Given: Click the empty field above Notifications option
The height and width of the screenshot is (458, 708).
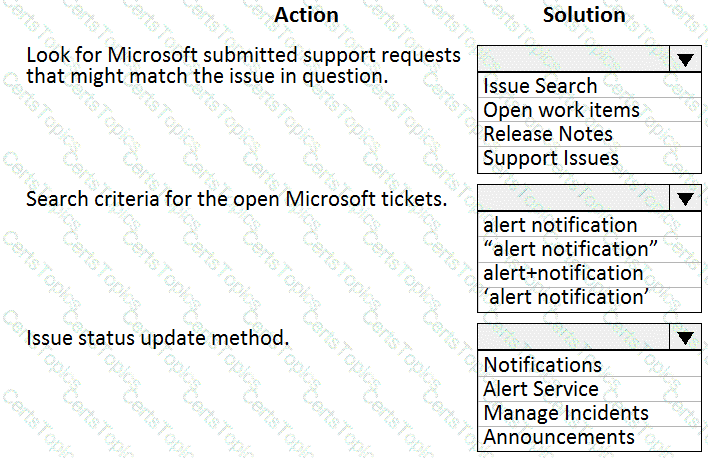Looking at the screenshot, I should point(573,337).
